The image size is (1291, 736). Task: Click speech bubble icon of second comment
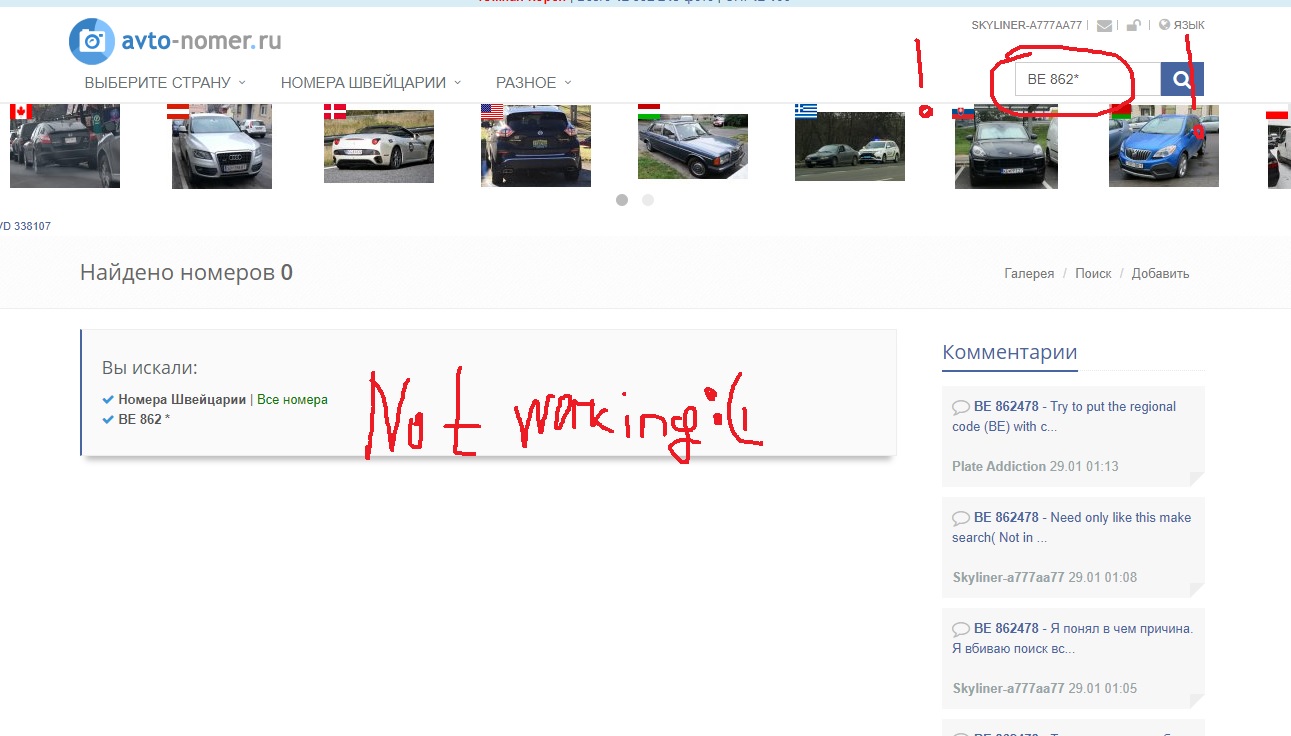tap(961, 518)
